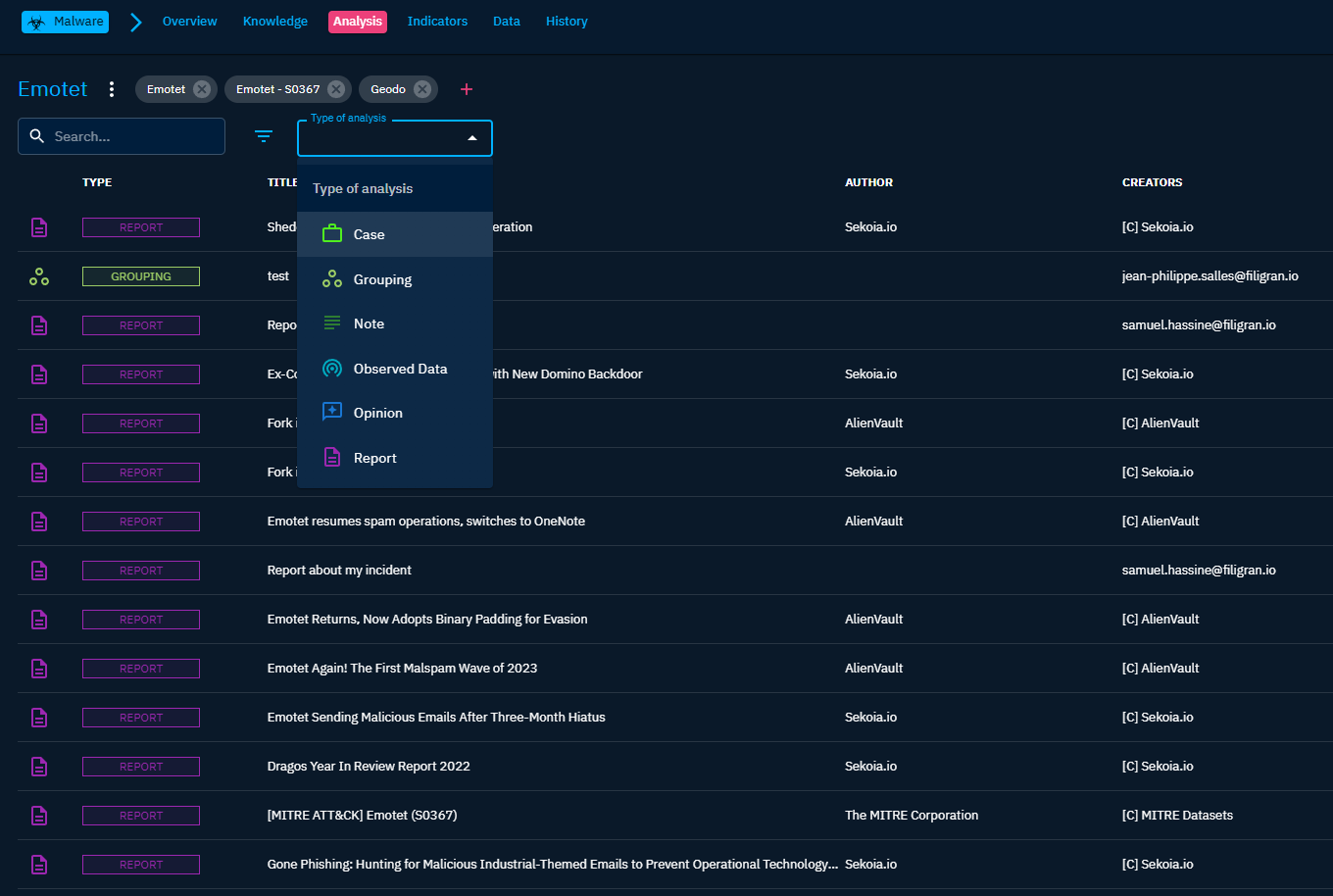The height and width of the screenshot is (896, 1333).
Task: Remove the Emotet - S0367 alias chip
Action: click(336, 89)
